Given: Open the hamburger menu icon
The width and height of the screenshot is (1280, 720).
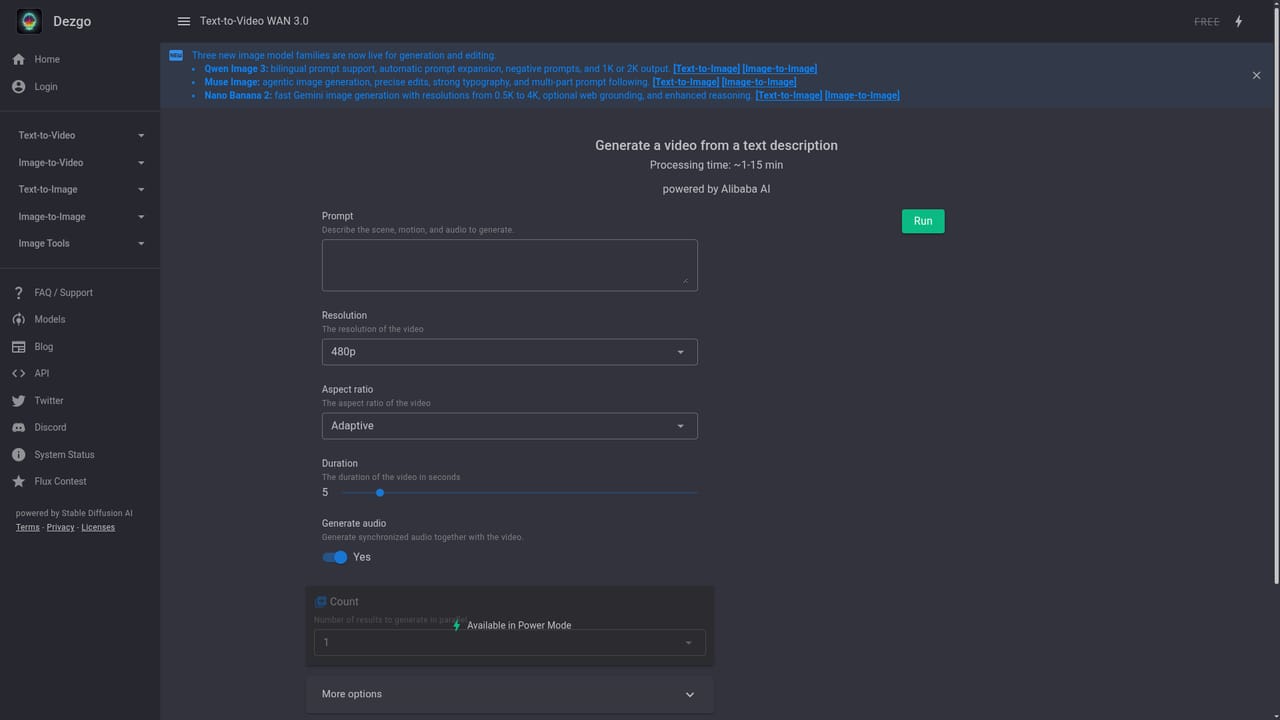Looking at the screenshot, I should (x=184, y=21).
